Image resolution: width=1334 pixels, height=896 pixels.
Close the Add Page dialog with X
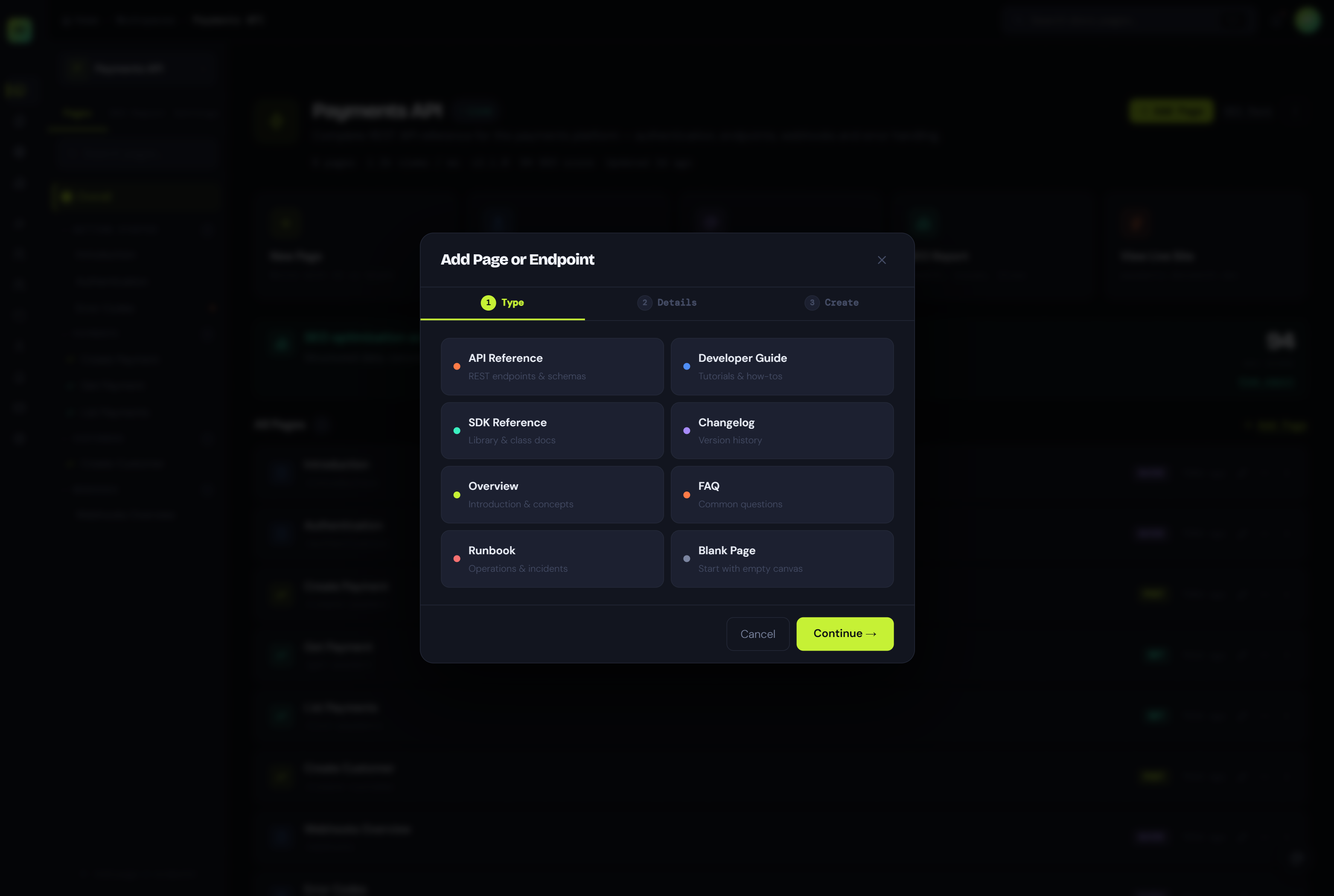pyautogui.click(x=882, y=260)
